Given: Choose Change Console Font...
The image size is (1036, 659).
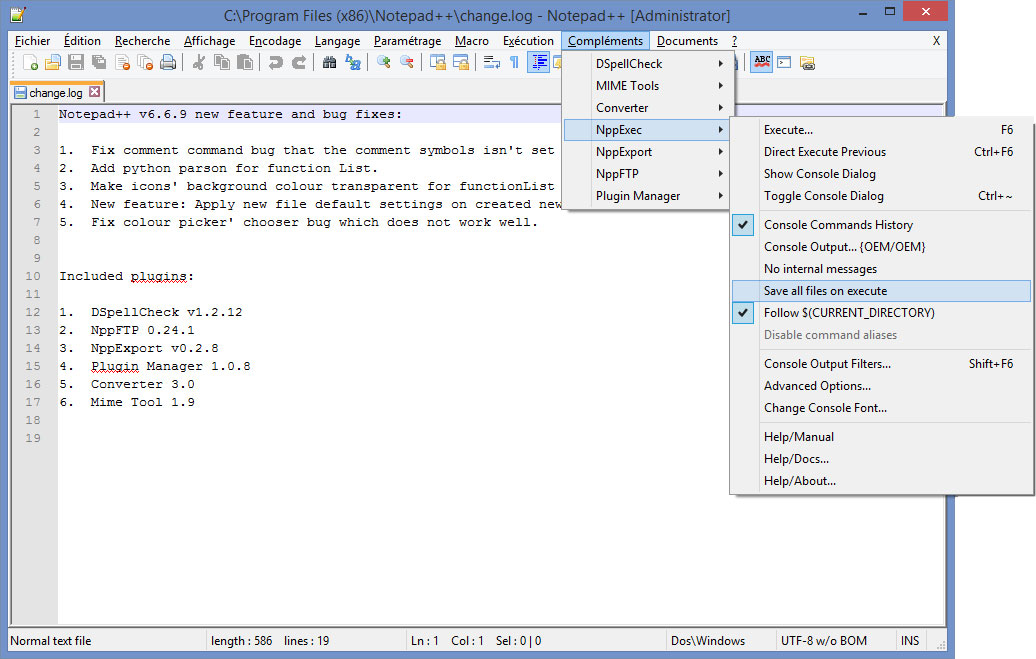Looking at the screenshot, I should click(881, 408).
